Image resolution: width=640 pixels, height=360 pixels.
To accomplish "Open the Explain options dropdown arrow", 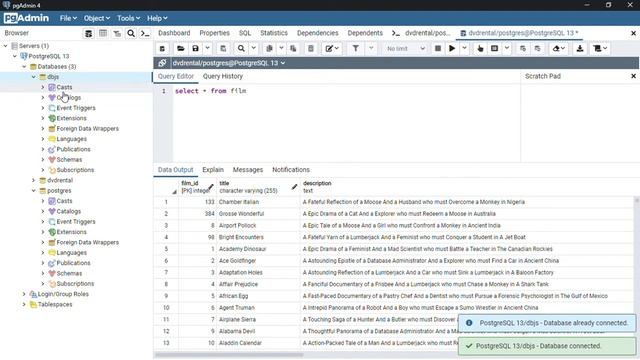I will (507, 49).
